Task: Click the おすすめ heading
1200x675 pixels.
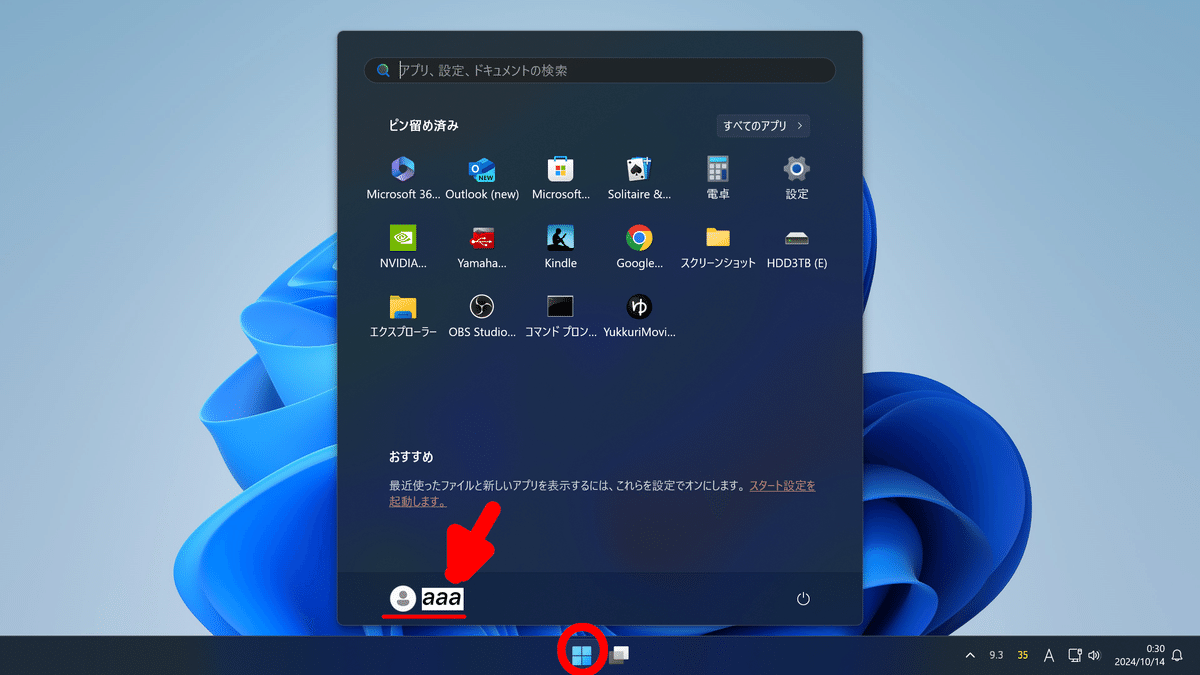Action: point(411,457)
